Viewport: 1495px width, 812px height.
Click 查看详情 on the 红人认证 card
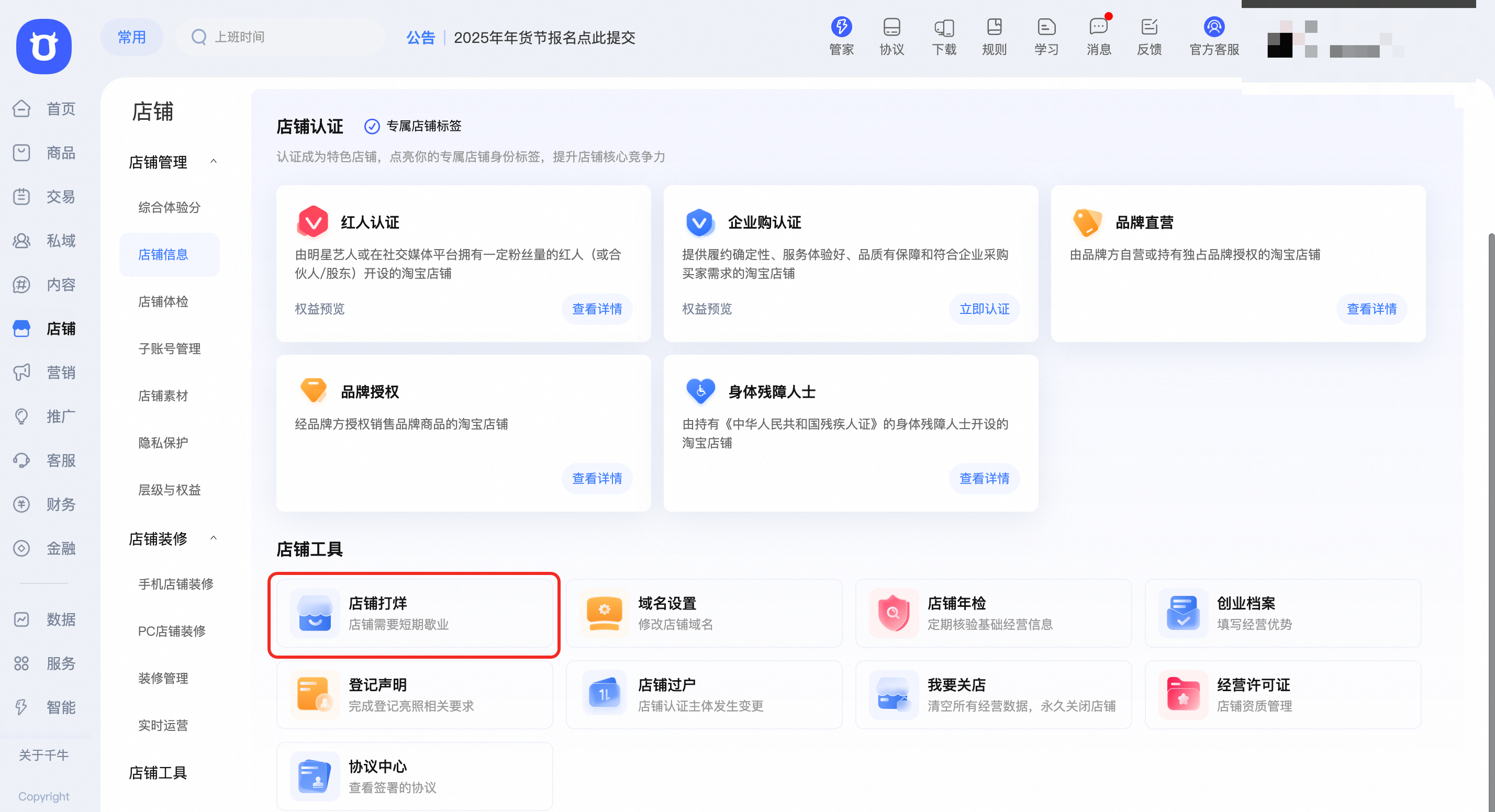coord(597,309)
